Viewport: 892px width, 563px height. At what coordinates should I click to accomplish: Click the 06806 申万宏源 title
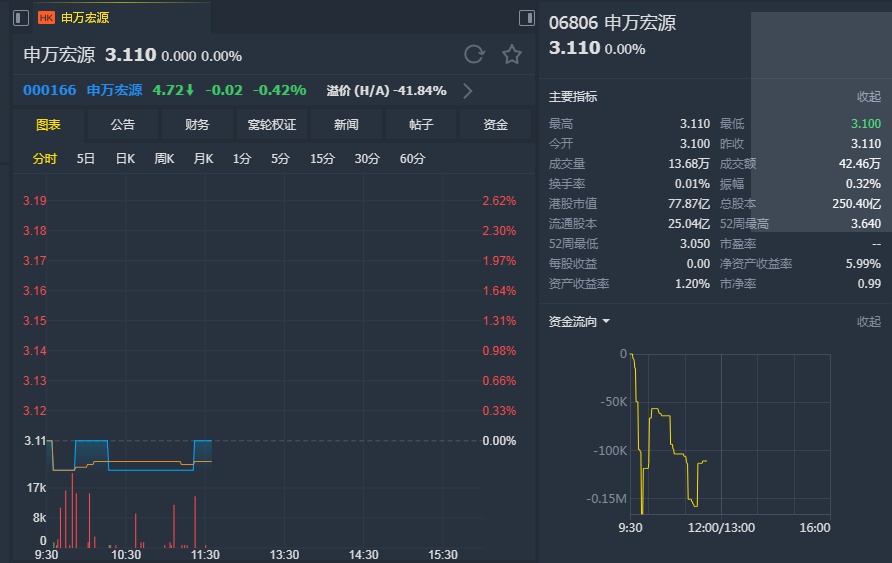click(x=612, y=23)
